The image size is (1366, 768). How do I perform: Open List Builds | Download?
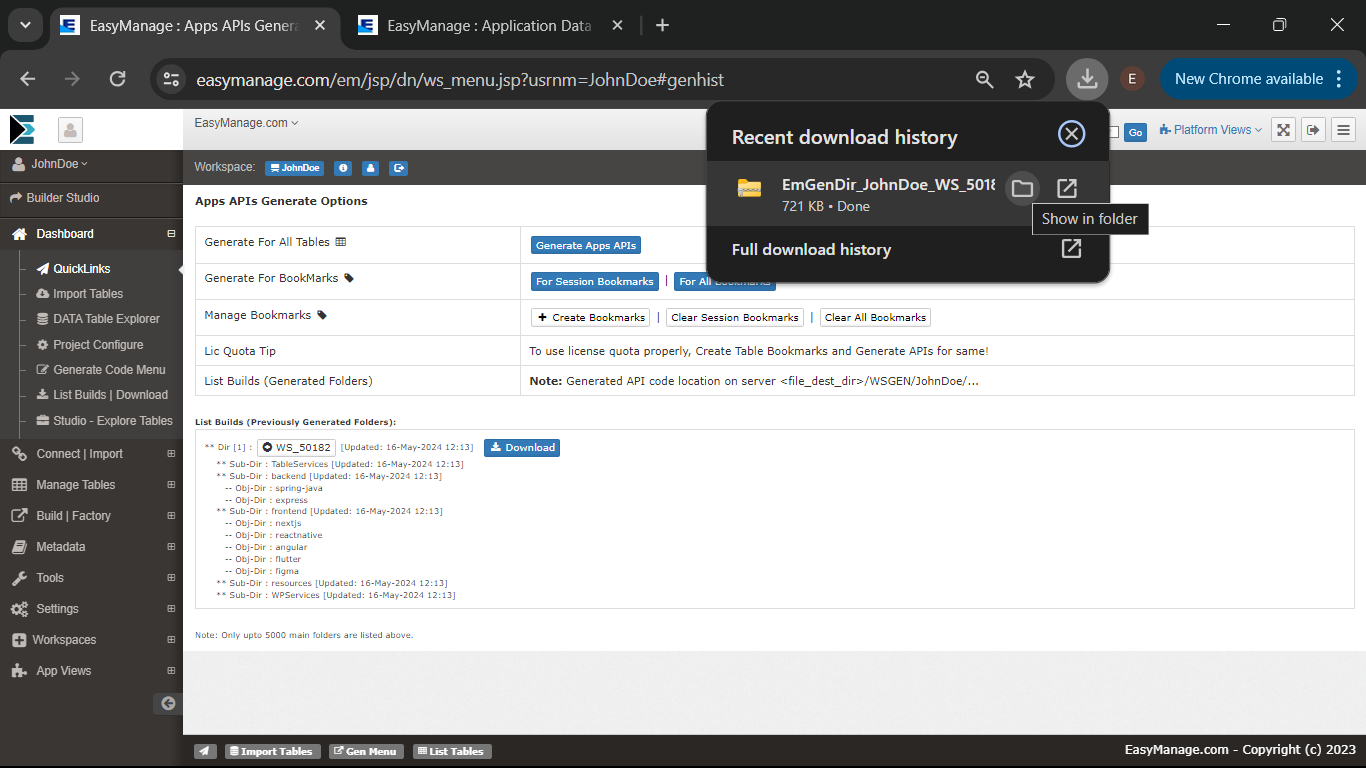pyautogui.click(x=102, y=394)
